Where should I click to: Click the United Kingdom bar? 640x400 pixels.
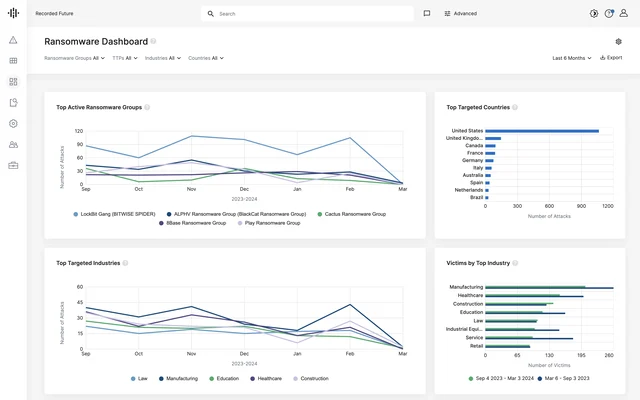click(x=493, y=138)
